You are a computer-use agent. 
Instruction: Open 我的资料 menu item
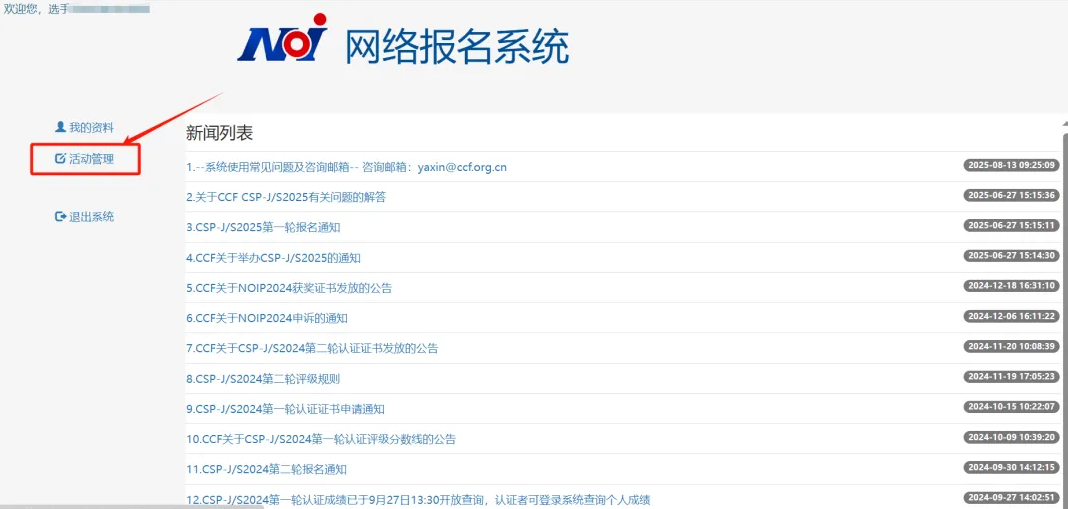click(x=91, y=128)
